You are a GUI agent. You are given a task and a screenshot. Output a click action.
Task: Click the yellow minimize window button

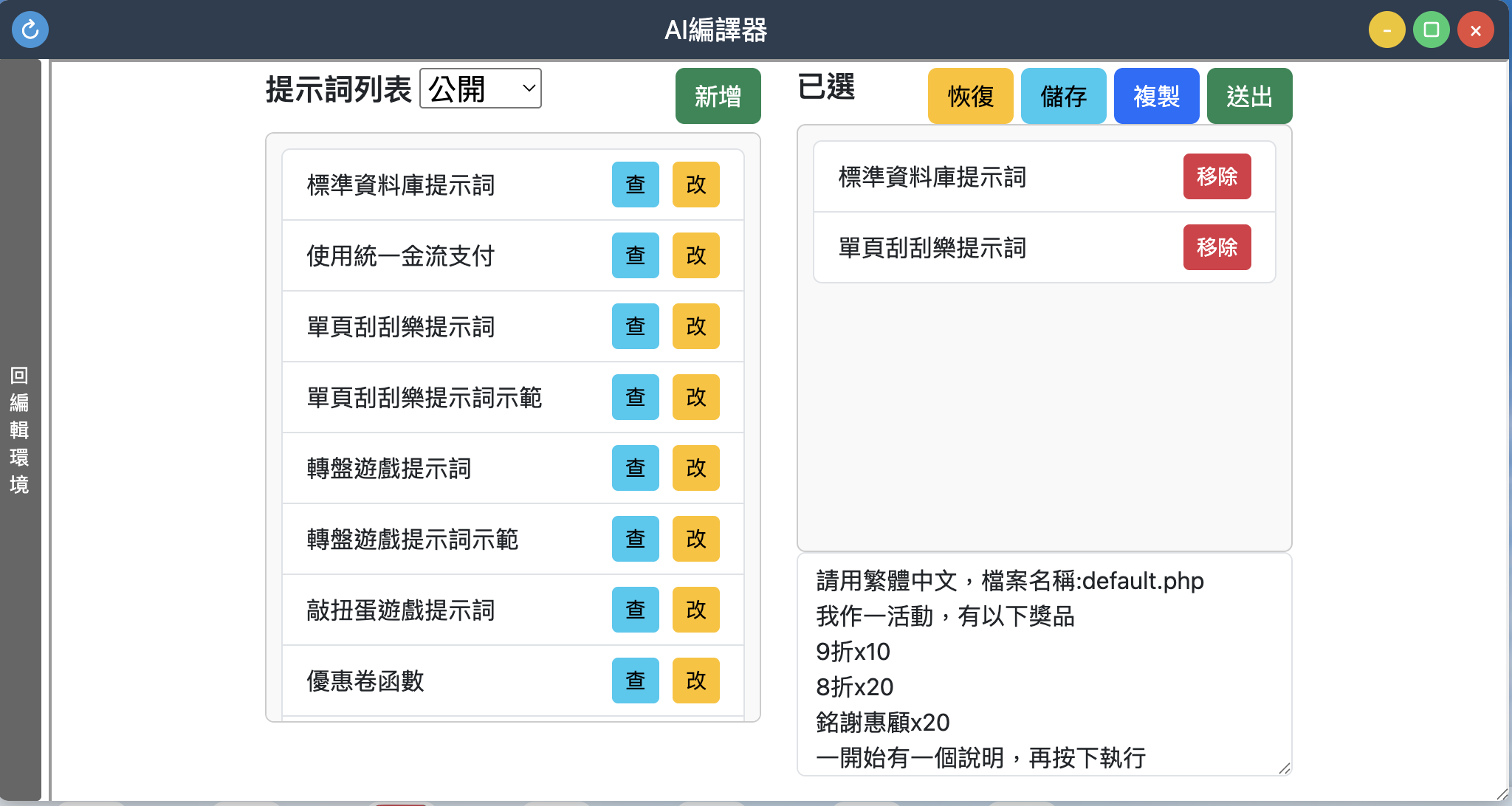pos(1386,30)
